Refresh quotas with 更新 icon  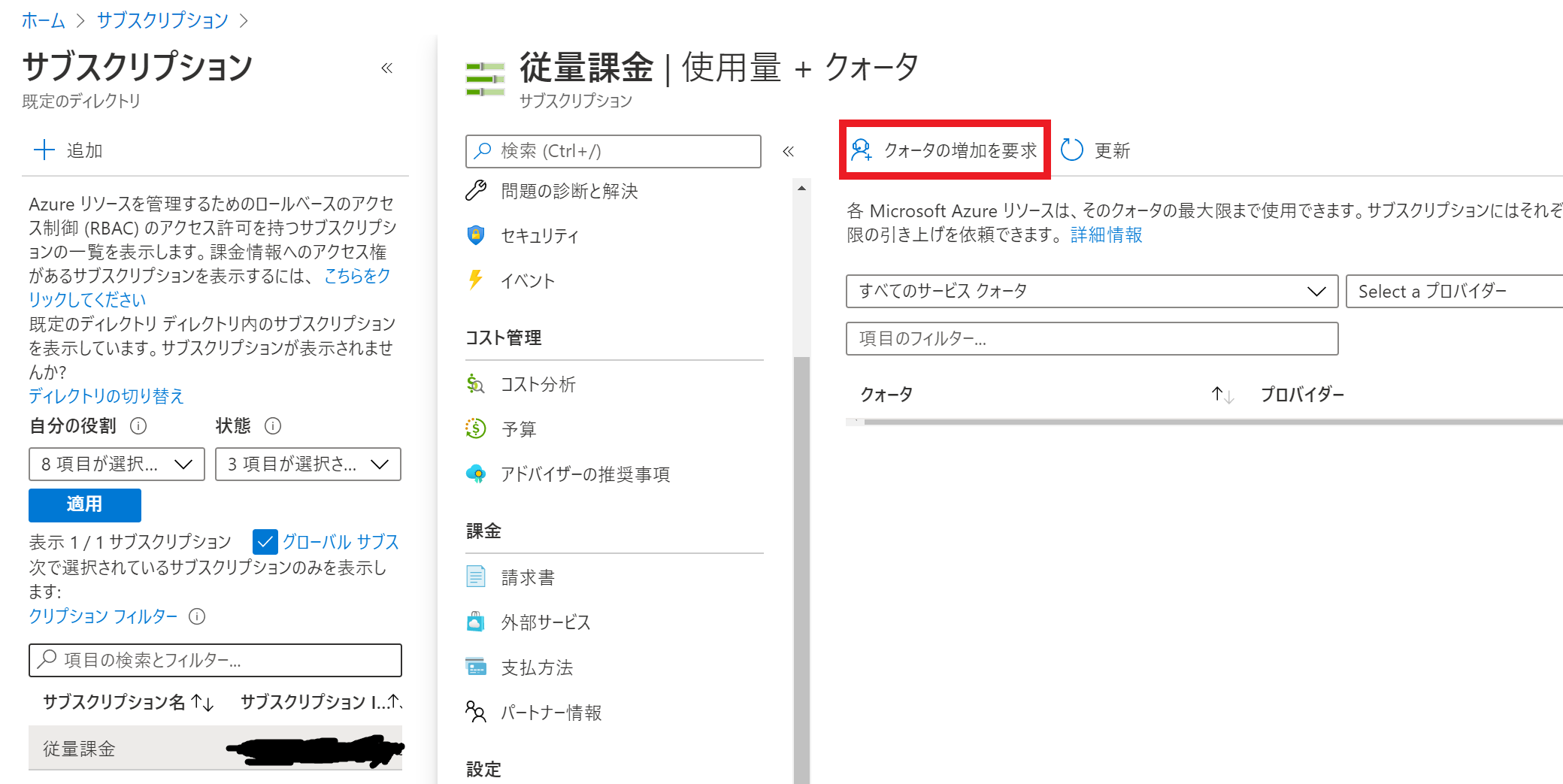pyautogui.click(x=1095, y=150)
